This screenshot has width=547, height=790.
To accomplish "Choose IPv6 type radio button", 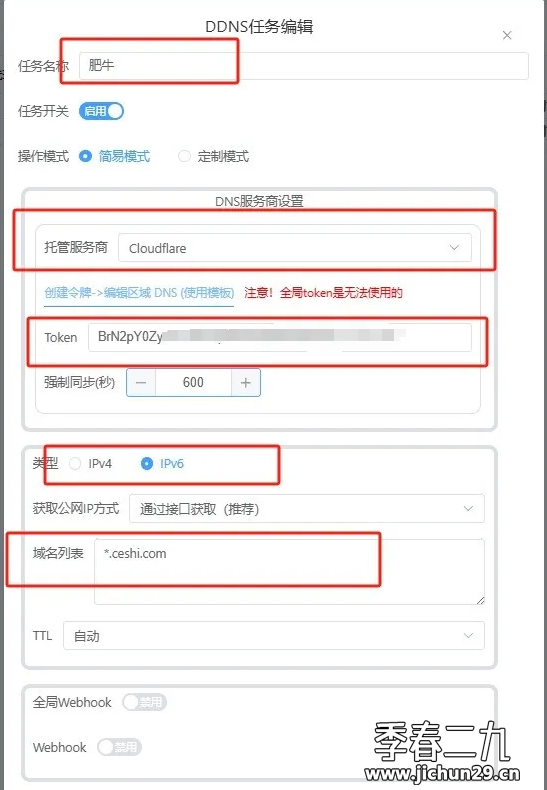I will click(147, 464).
